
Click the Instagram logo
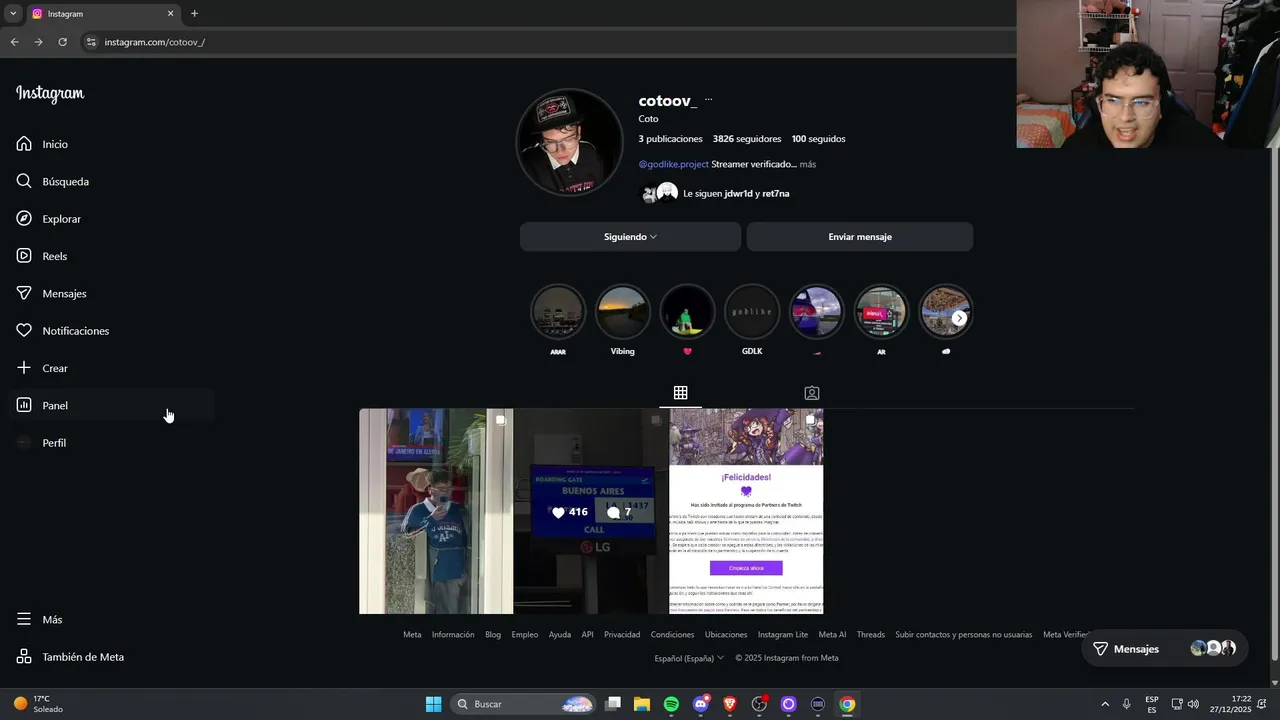click(x=50, y=94)
